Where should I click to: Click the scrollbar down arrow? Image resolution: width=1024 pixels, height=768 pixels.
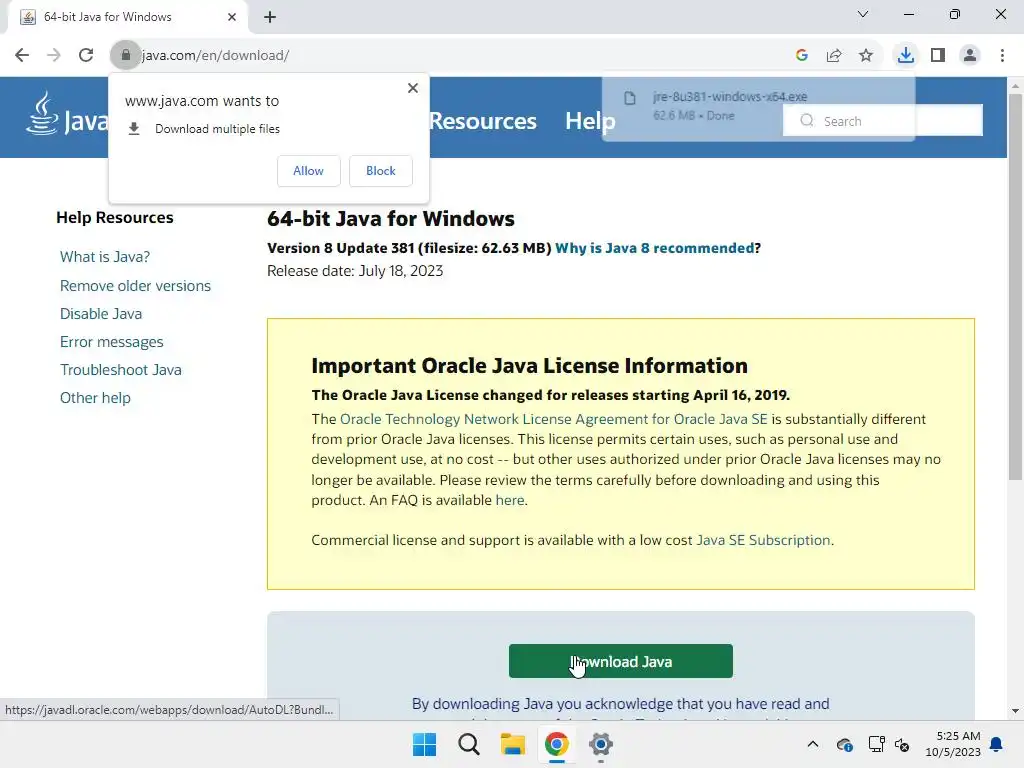click(1015, 711)
